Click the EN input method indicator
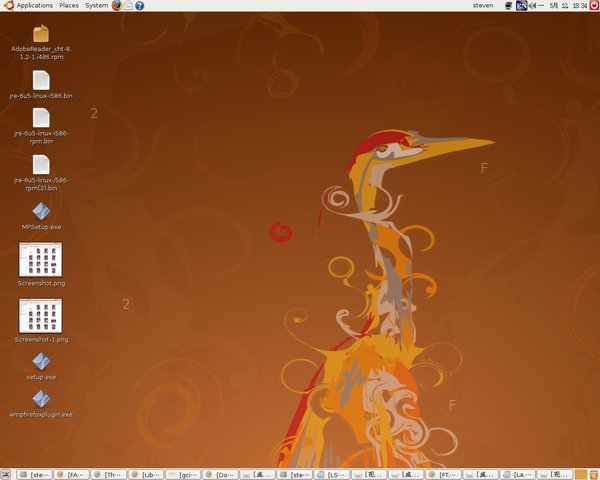 521,5
